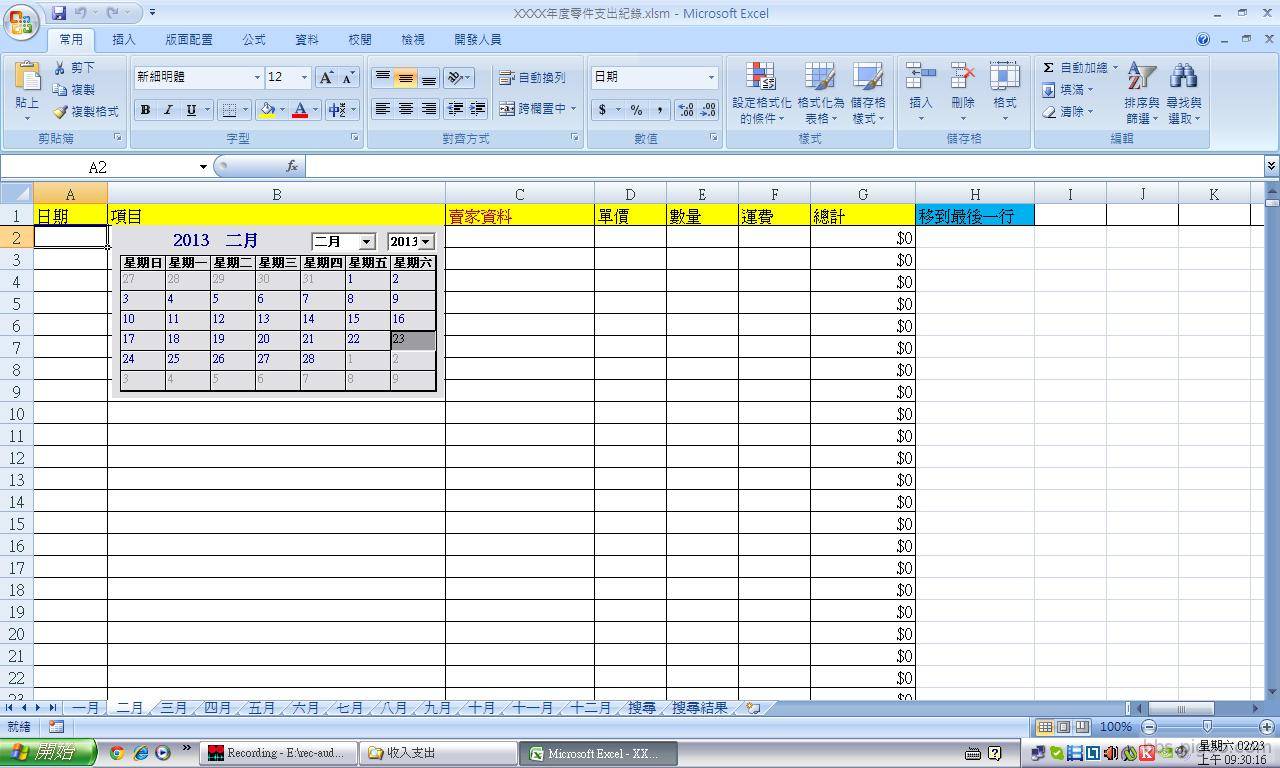Toggle Underline formatting
1280x768 pixels.
click(x=191, y=109)
